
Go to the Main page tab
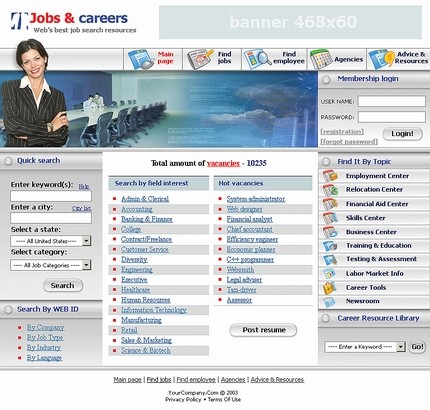pos(153,59)
